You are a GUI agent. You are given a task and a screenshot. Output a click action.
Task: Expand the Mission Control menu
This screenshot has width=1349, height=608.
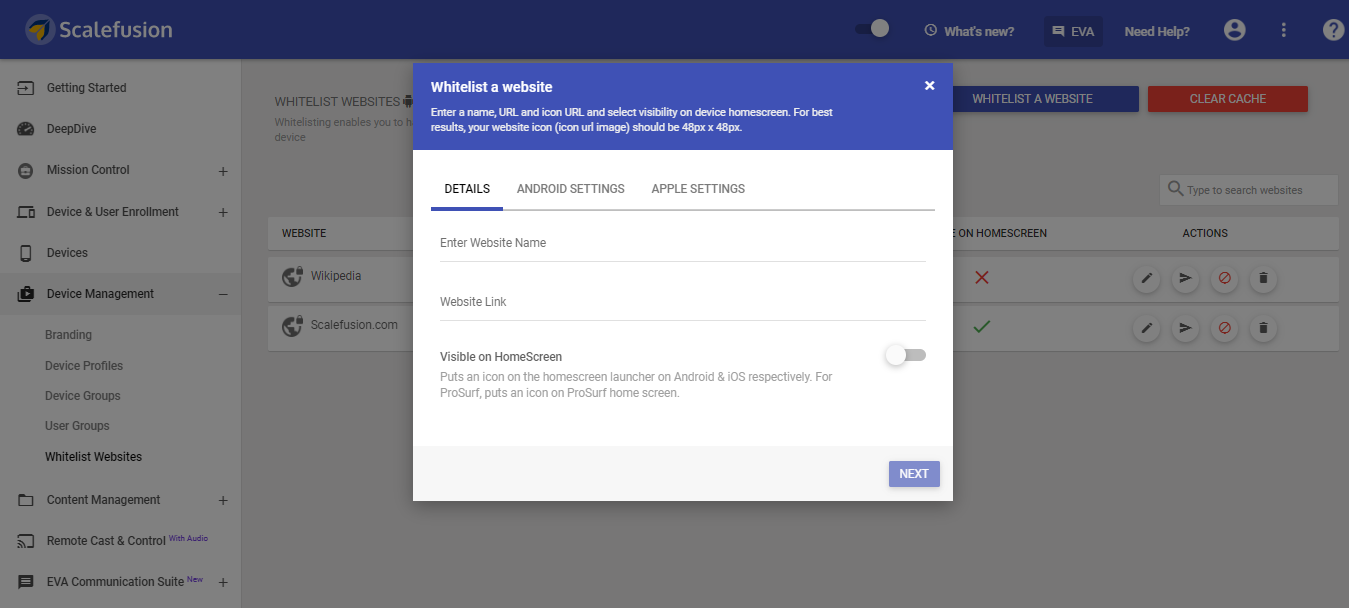(223, 171)
